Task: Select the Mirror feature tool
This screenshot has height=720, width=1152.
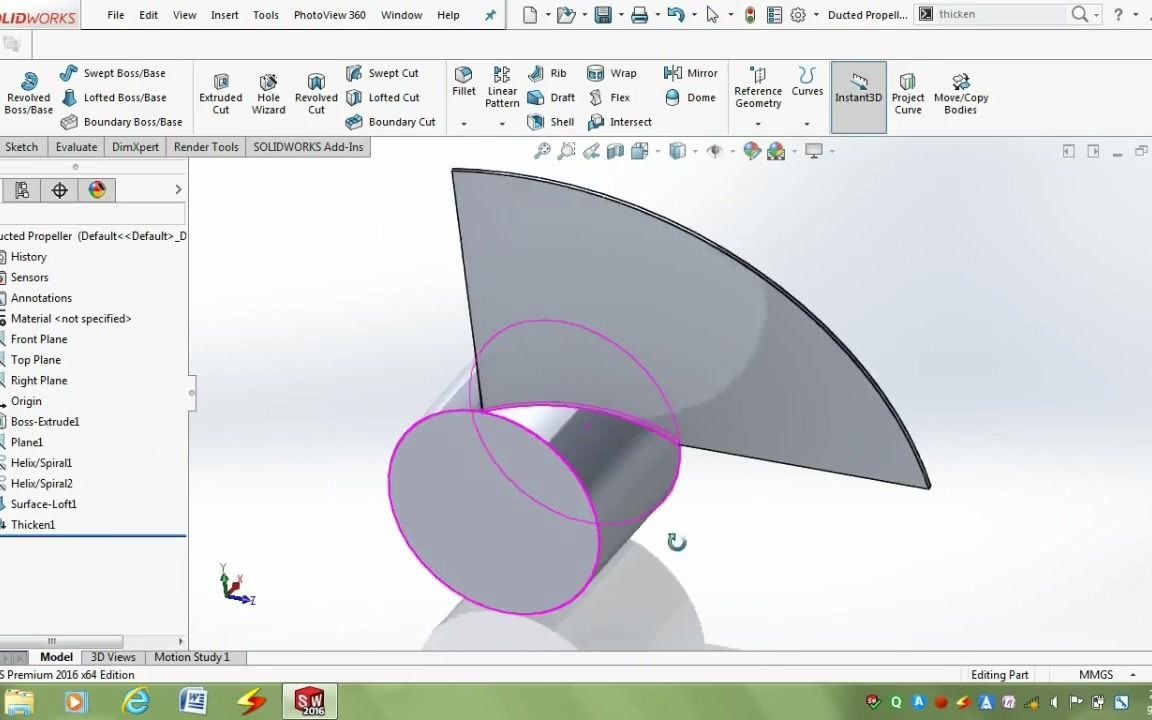Action: [691, 72]
